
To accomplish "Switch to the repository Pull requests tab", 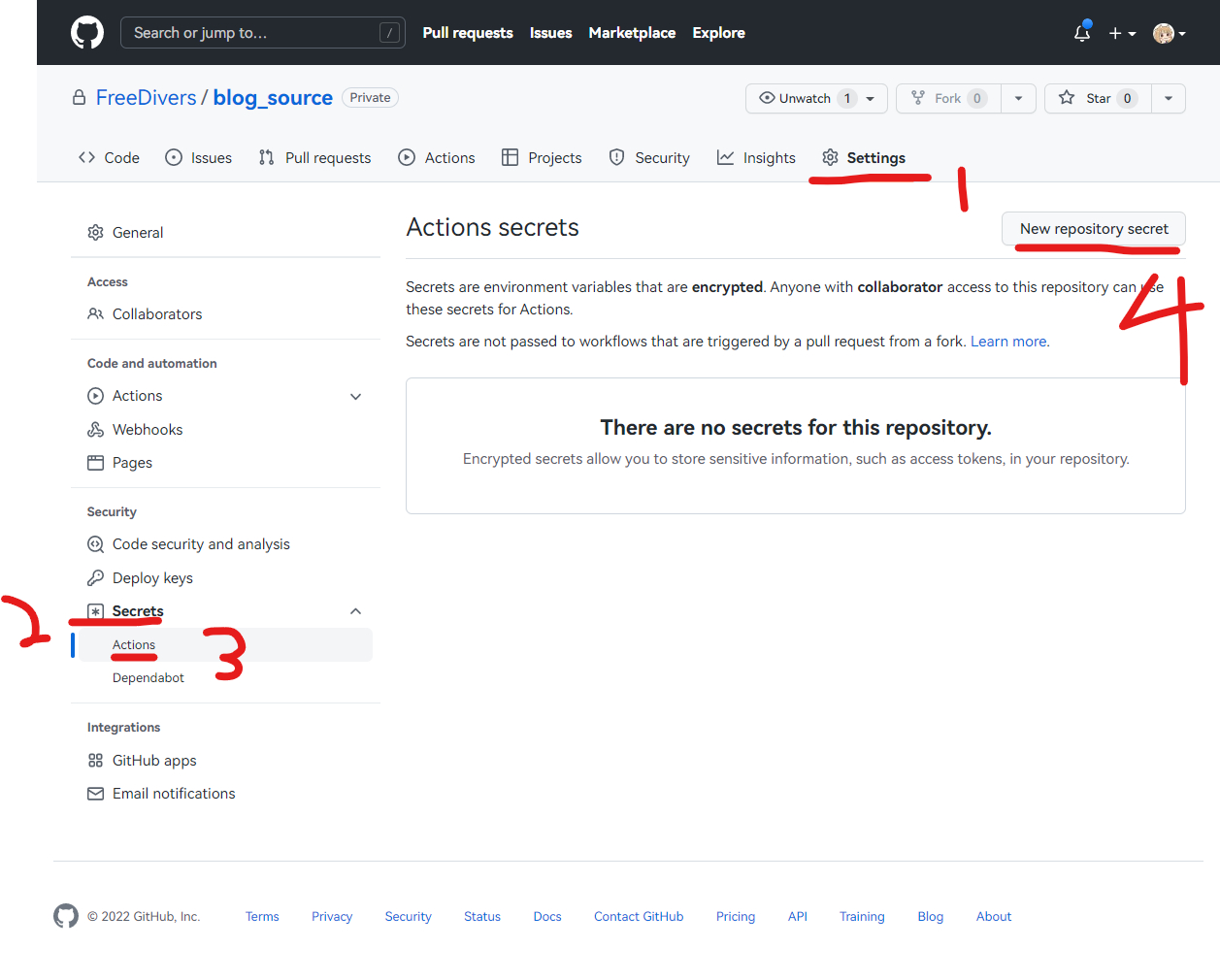I will click(314, 157).
